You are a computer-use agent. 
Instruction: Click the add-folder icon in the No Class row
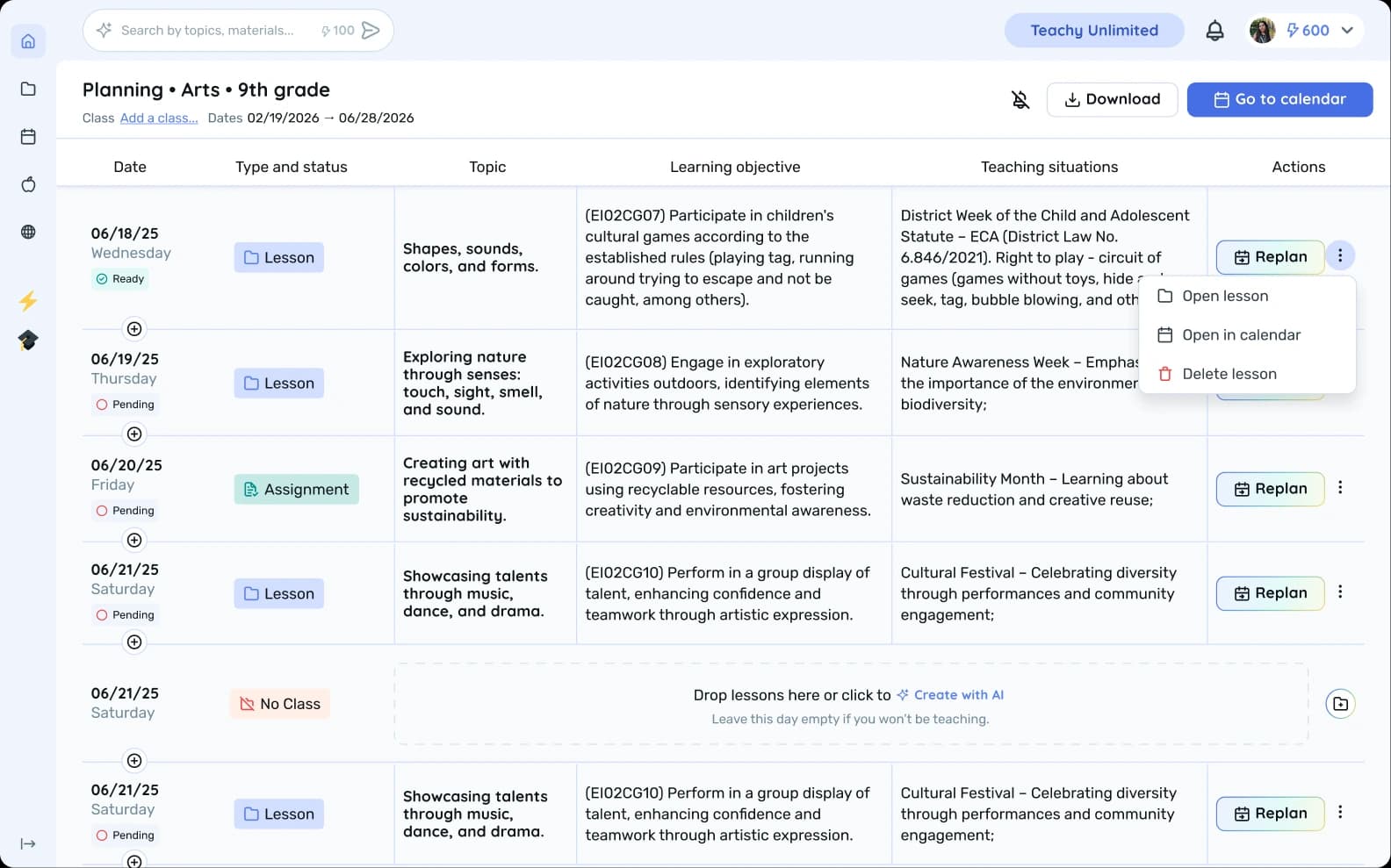tap(1340, 703)
